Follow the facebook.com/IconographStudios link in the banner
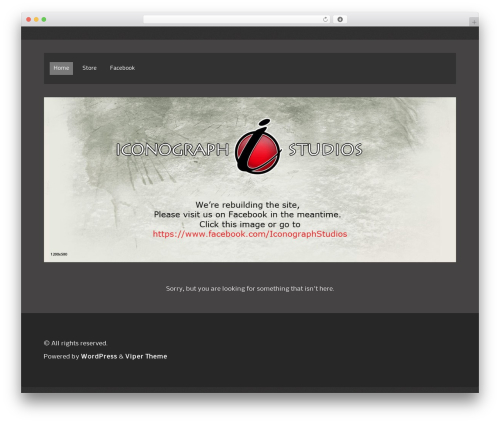Image resolution: width=500 pixels, height=423 pixels. click(x=250, y=234)
